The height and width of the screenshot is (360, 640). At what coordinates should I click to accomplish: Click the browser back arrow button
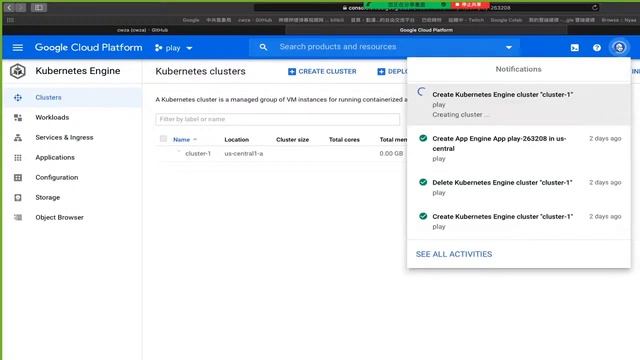(x=9, y=8)
